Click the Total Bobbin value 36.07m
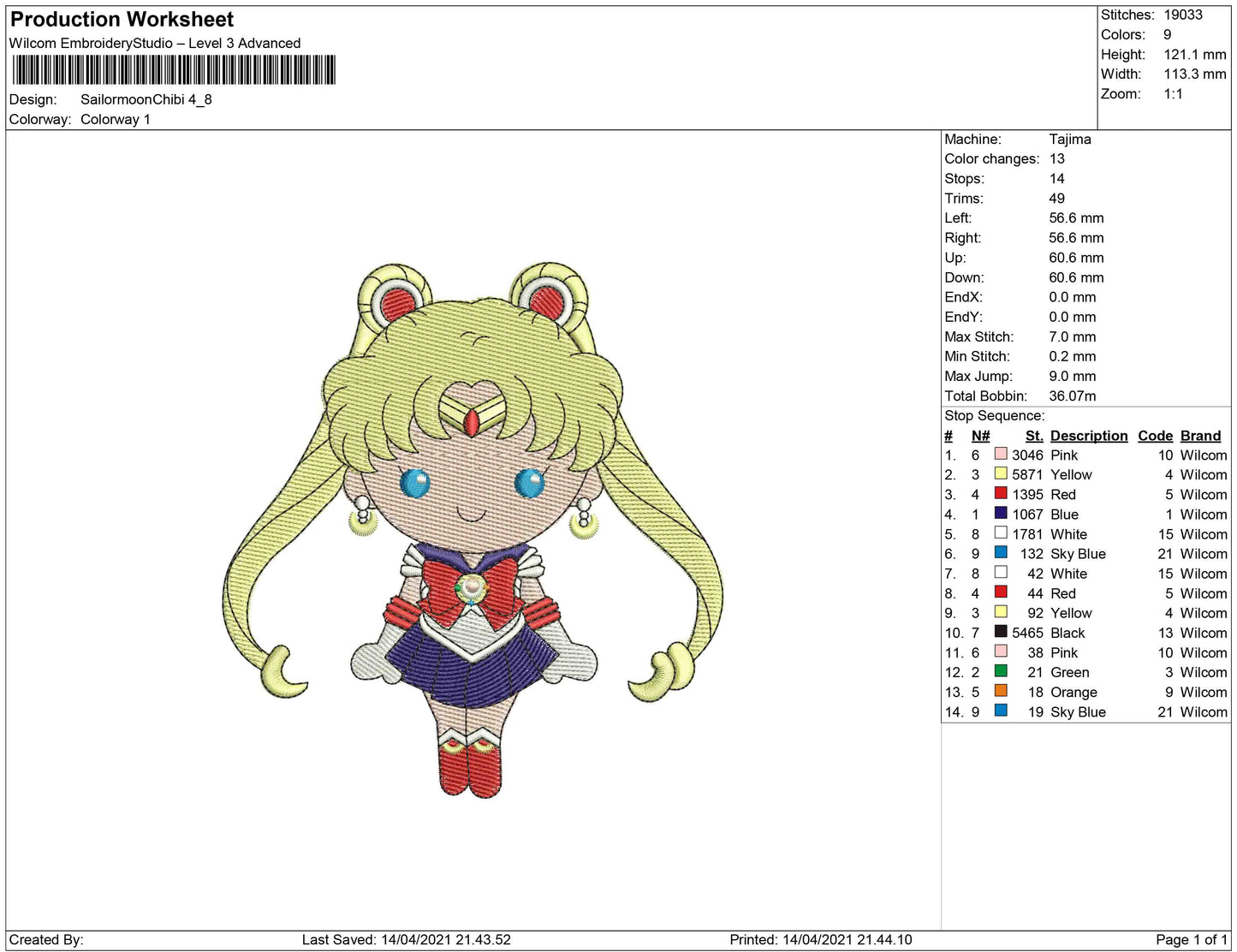 pos(1072,396)
